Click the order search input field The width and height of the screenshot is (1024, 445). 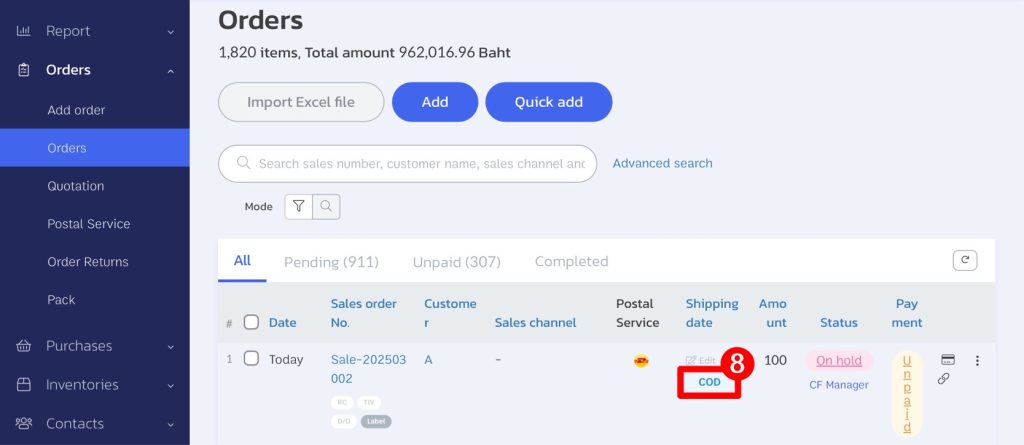pos(408,163)
